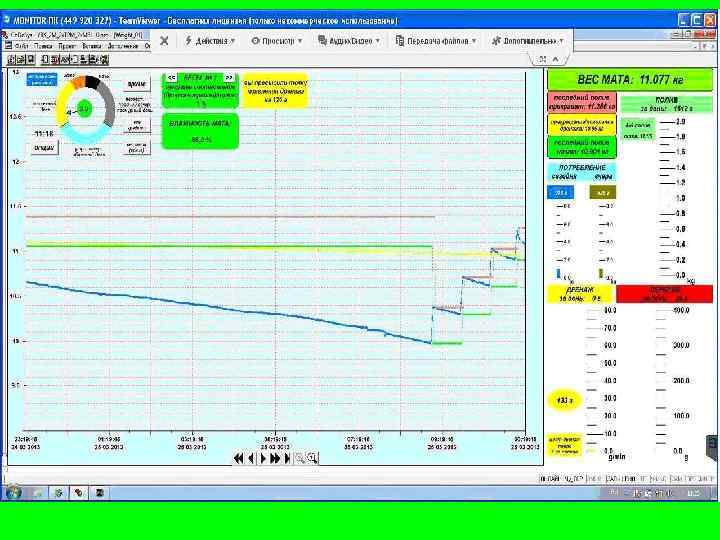Click the taskbar clock
This screenshot has width=720, height=540.
pos(693,493)
